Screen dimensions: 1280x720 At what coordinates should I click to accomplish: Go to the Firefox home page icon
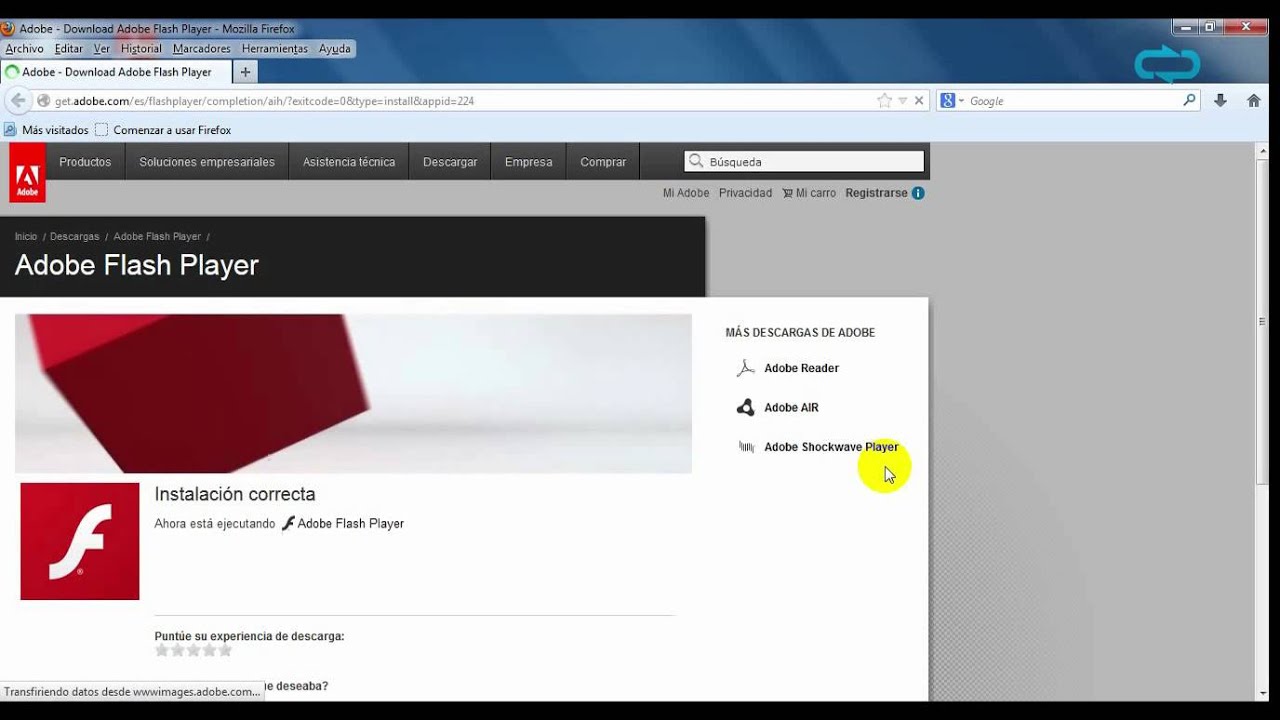[x=1253, y=101]
